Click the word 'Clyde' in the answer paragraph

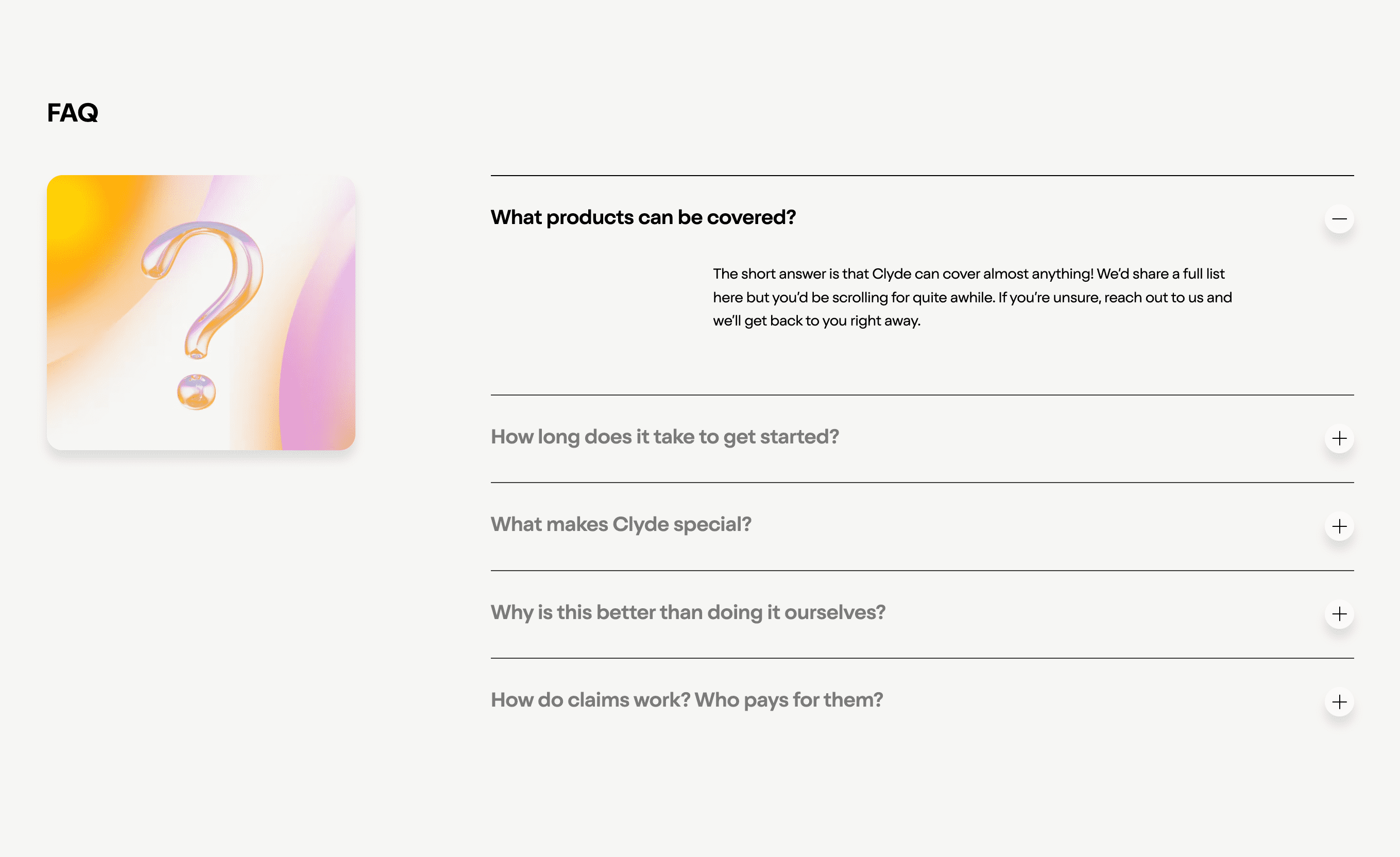tap(892, 274)
